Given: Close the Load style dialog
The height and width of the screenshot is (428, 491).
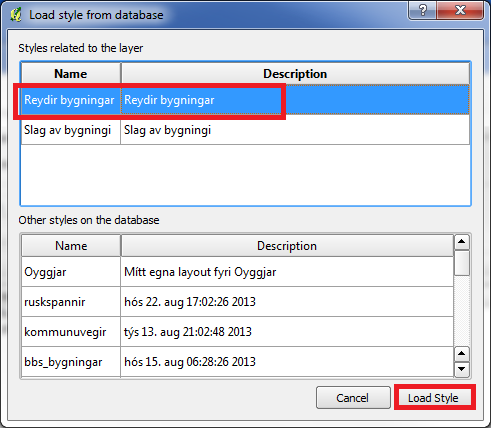Looking at the screenshot, I should 460,10.
